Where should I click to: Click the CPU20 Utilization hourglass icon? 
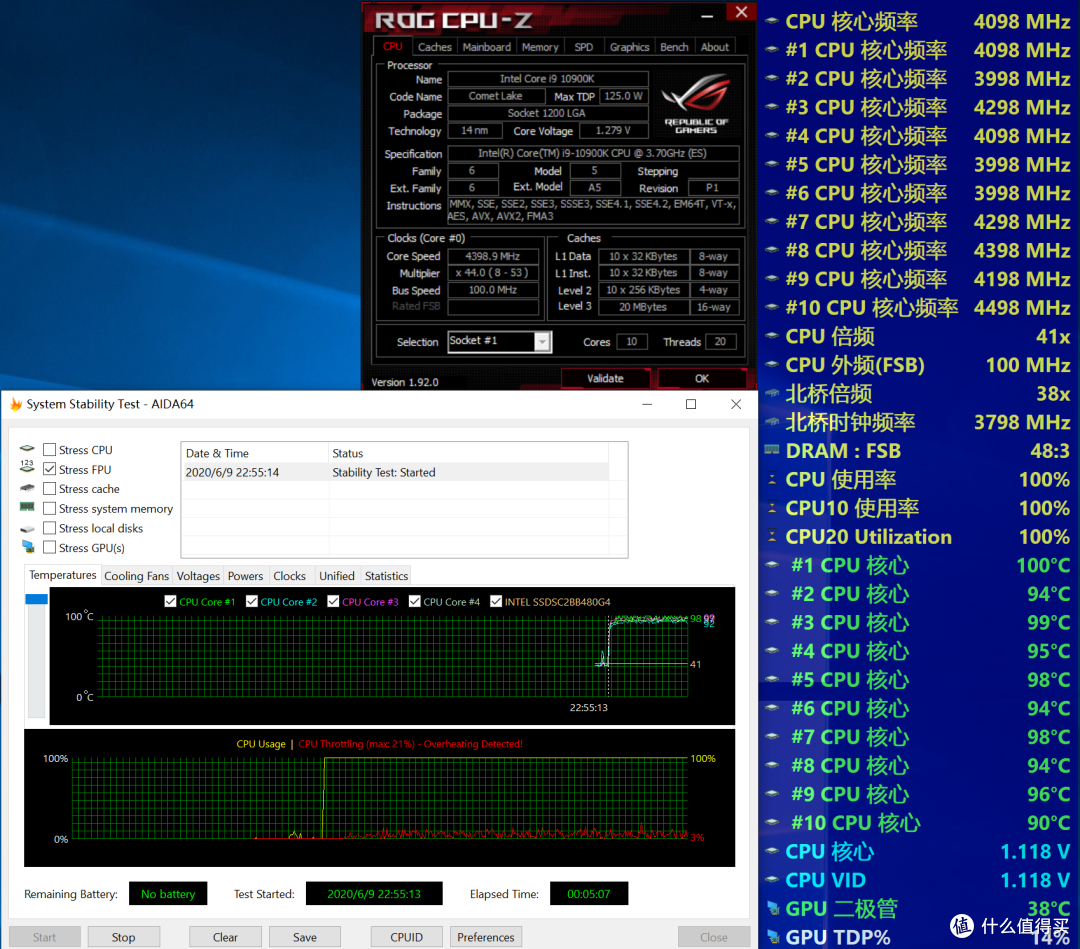(772, 536)
